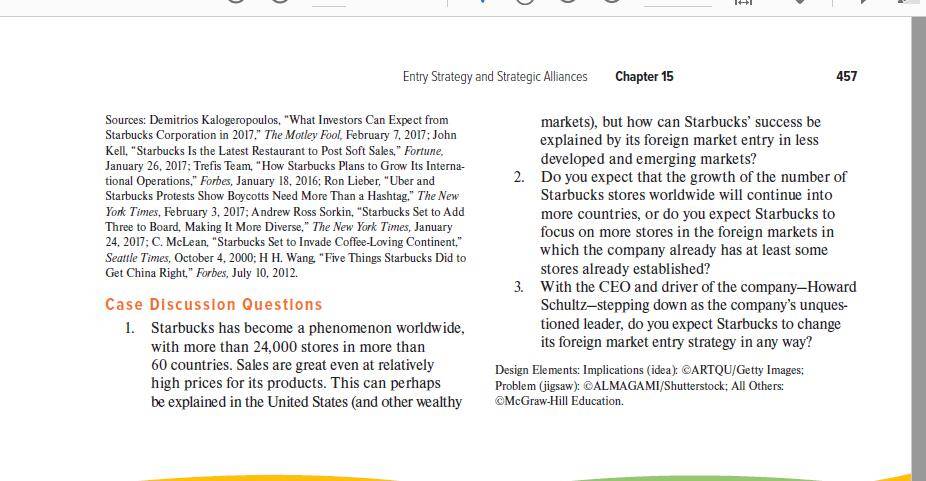Click the page number '457'
Viewport: 926px width, 481px height.
846,76
